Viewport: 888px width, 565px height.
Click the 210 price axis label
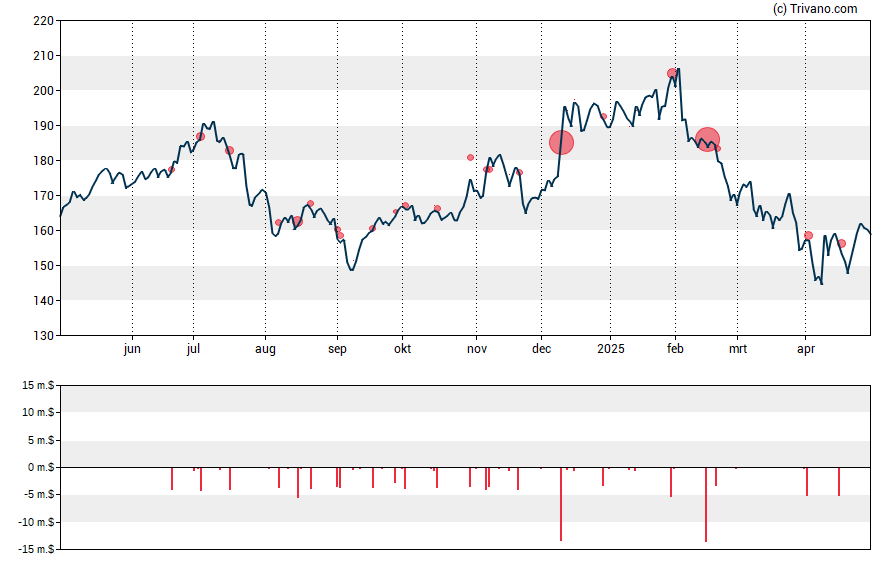44,55
